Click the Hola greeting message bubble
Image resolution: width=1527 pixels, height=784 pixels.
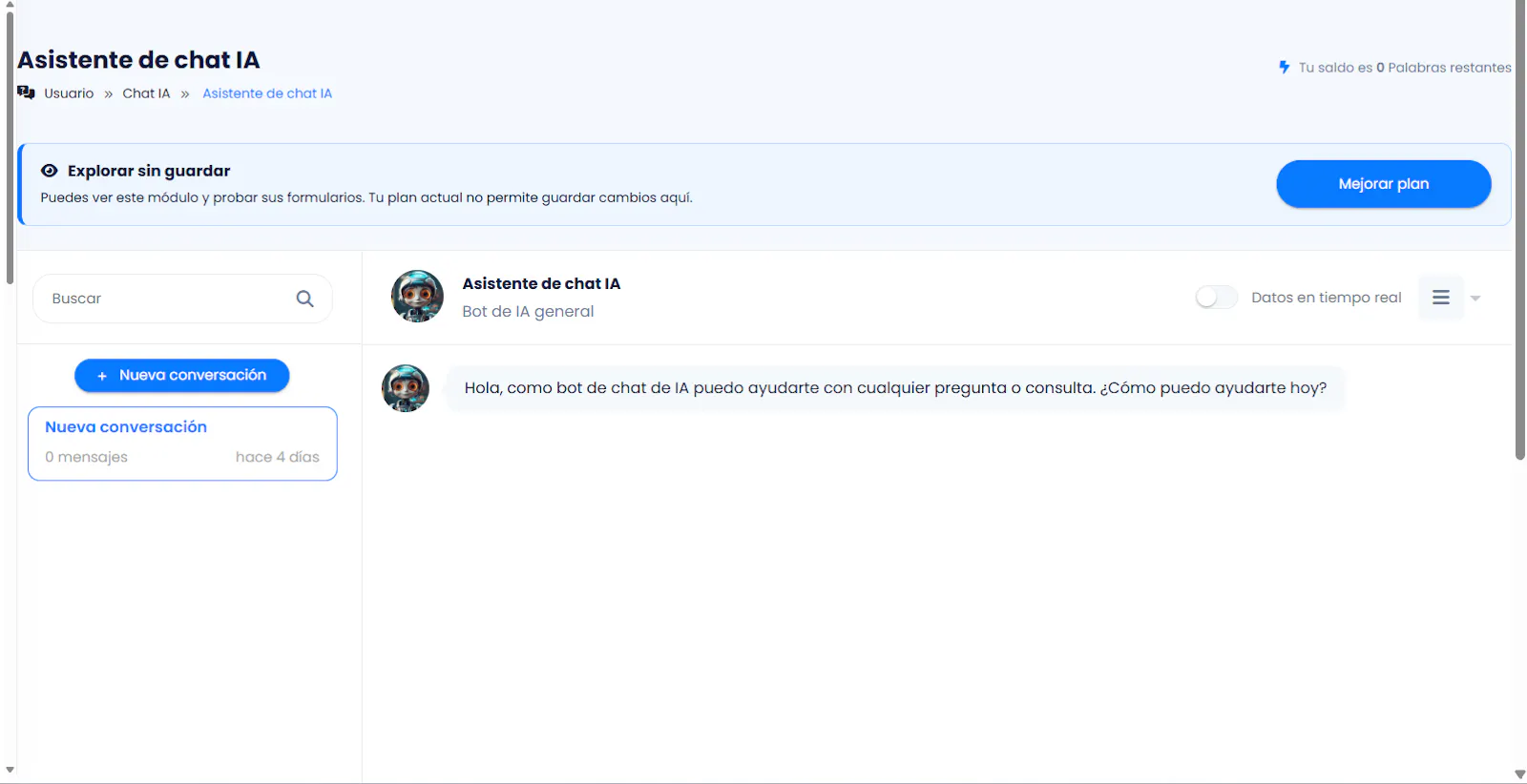pos(895,388)
